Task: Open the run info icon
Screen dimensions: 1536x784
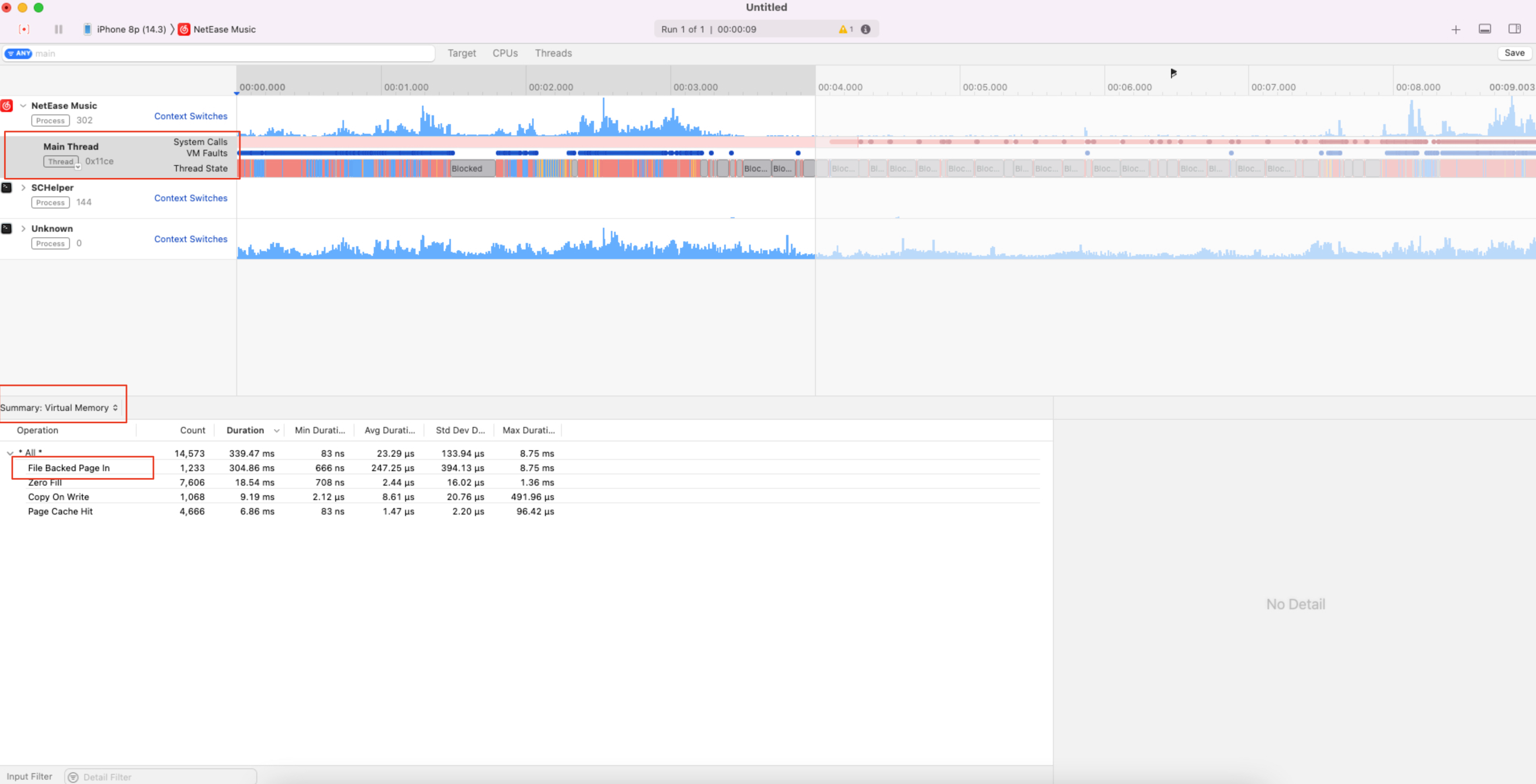Action: pyautogui.click(x=865, y=29)
